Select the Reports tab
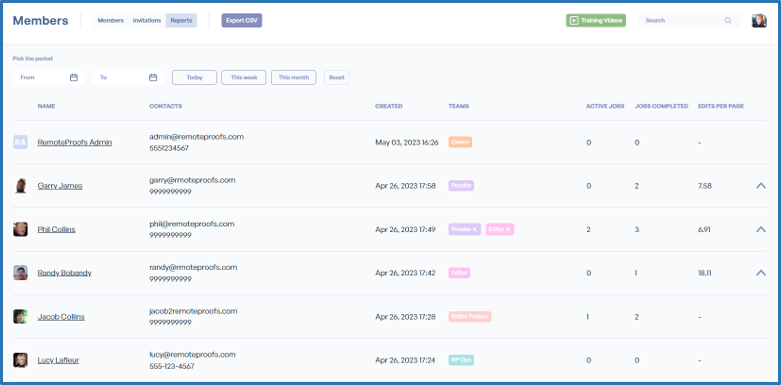The width and height of the screenshot is (781, 385). click(181, 20)
